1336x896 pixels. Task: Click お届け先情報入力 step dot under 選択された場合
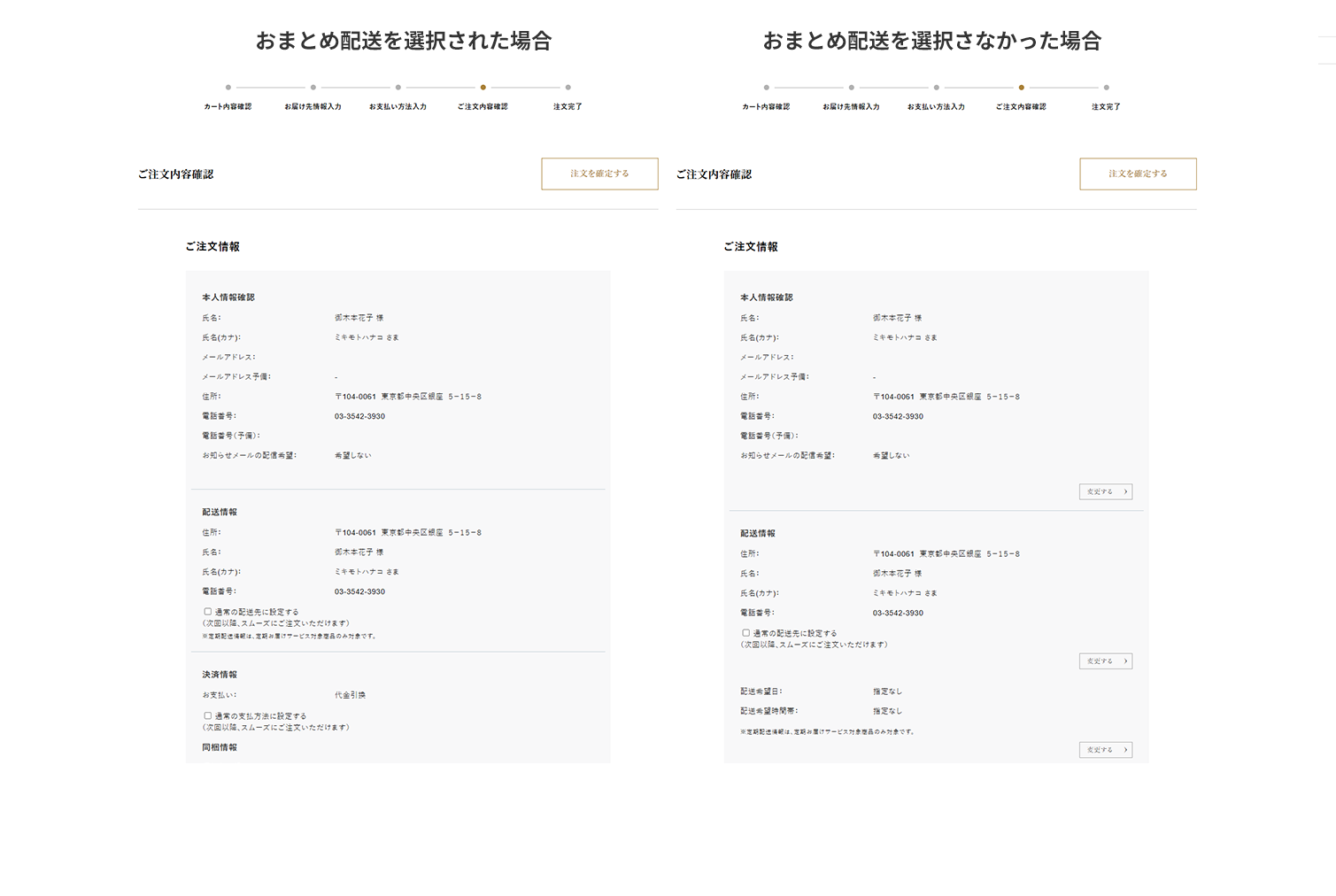pos(313,88)
